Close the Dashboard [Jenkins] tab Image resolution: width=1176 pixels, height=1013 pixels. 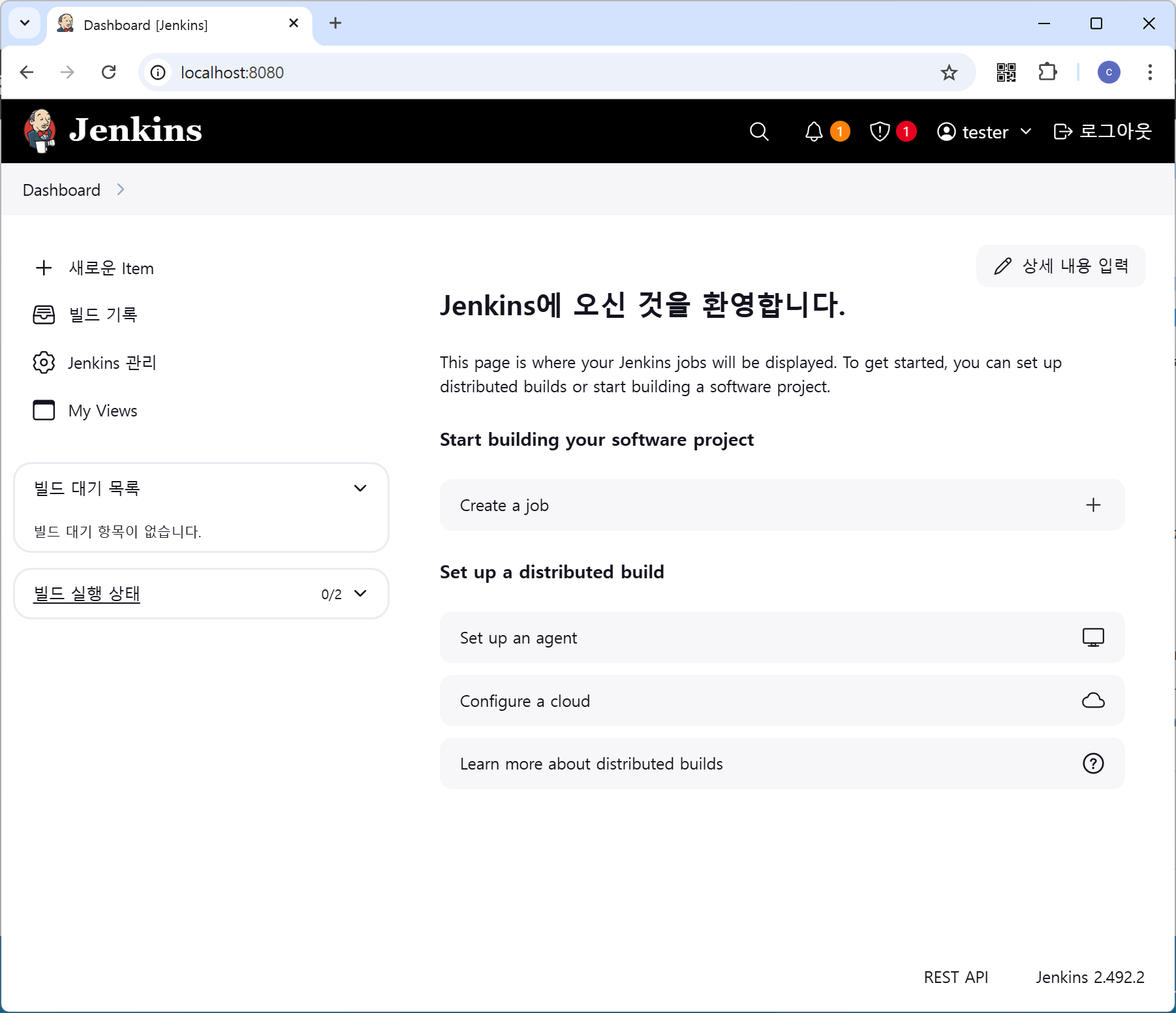click(294, 23)
